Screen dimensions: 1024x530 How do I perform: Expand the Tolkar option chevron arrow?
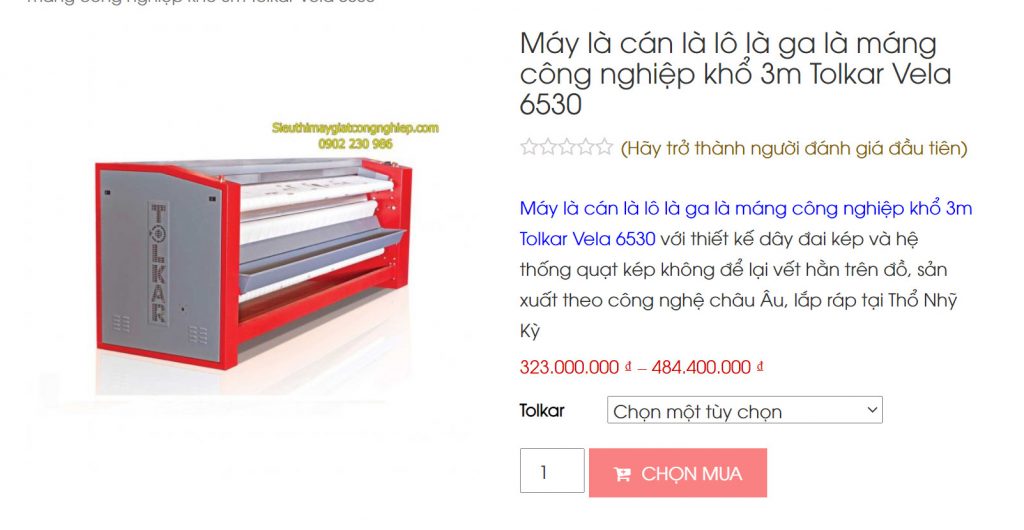click(x=872, y=410)
